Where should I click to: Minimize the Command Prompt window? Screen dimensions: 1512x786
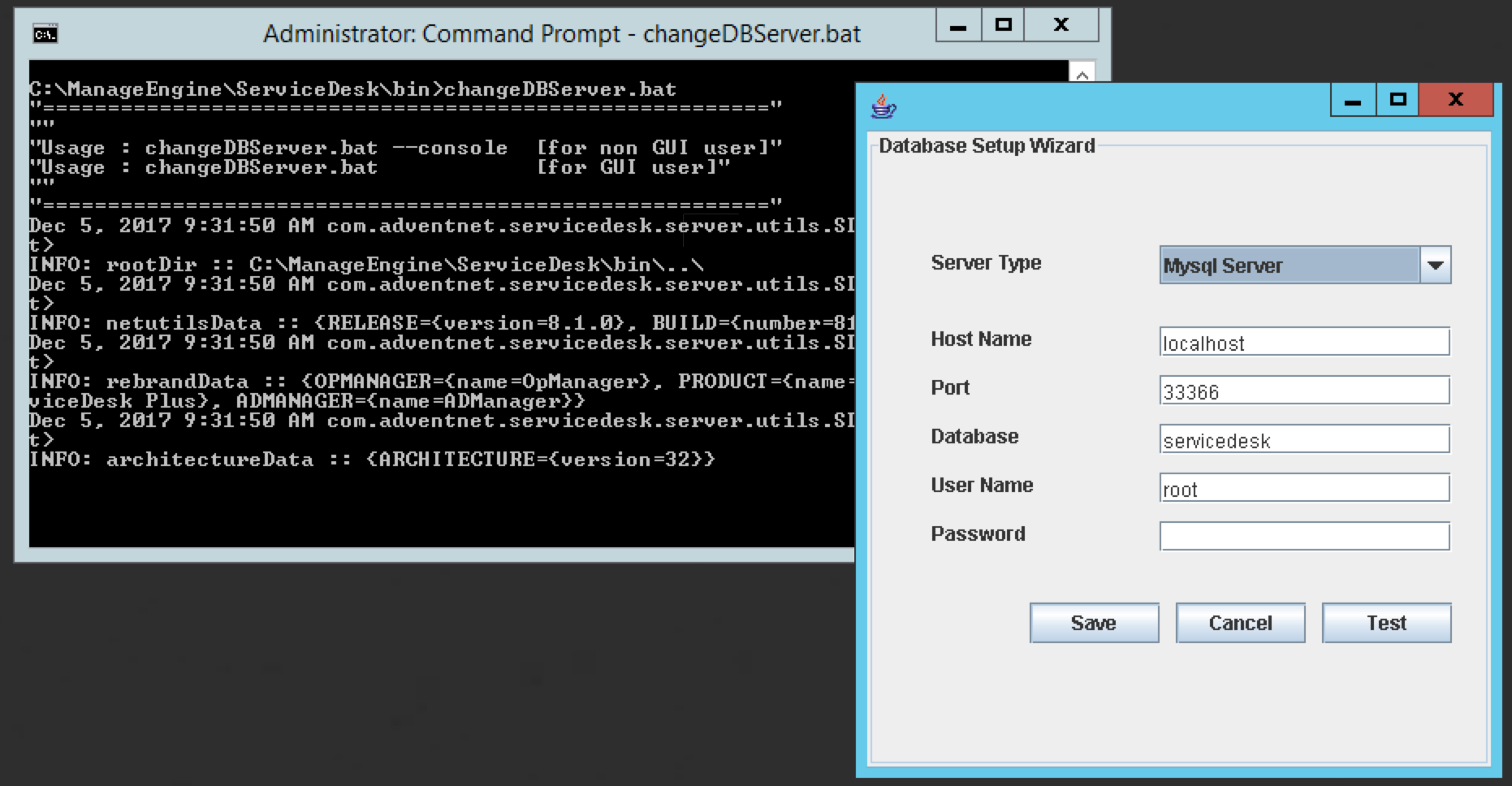click(x=958, y=25)
